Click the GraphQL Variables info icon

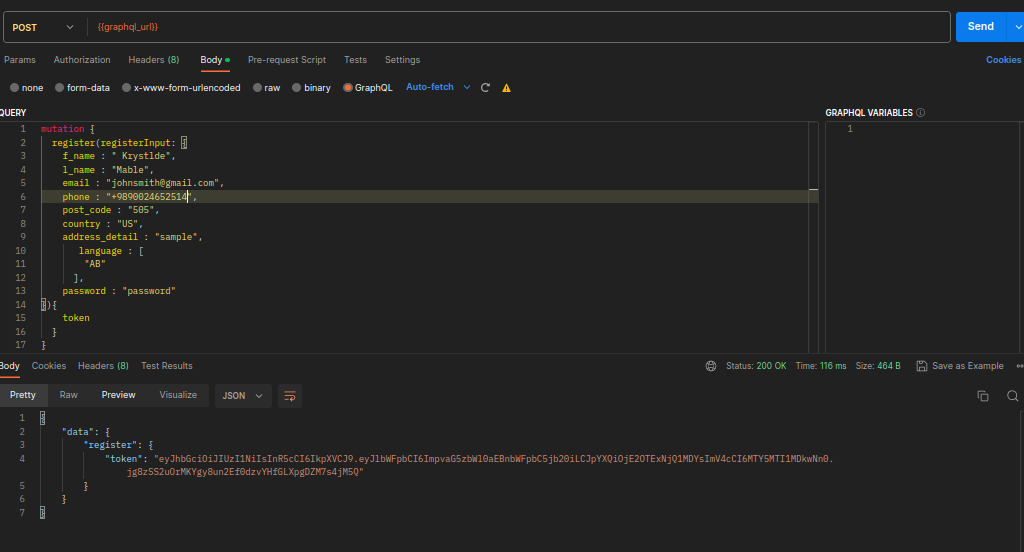tap(920, 112)
